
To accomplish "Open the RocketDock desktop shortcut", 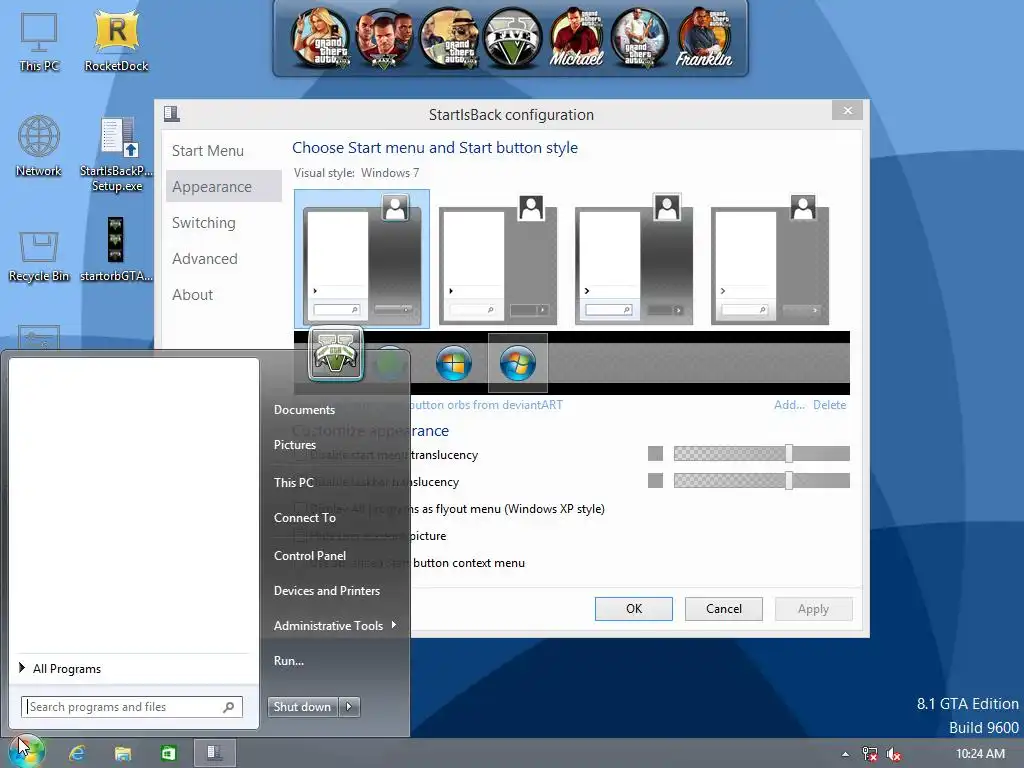I will point(116,42).
